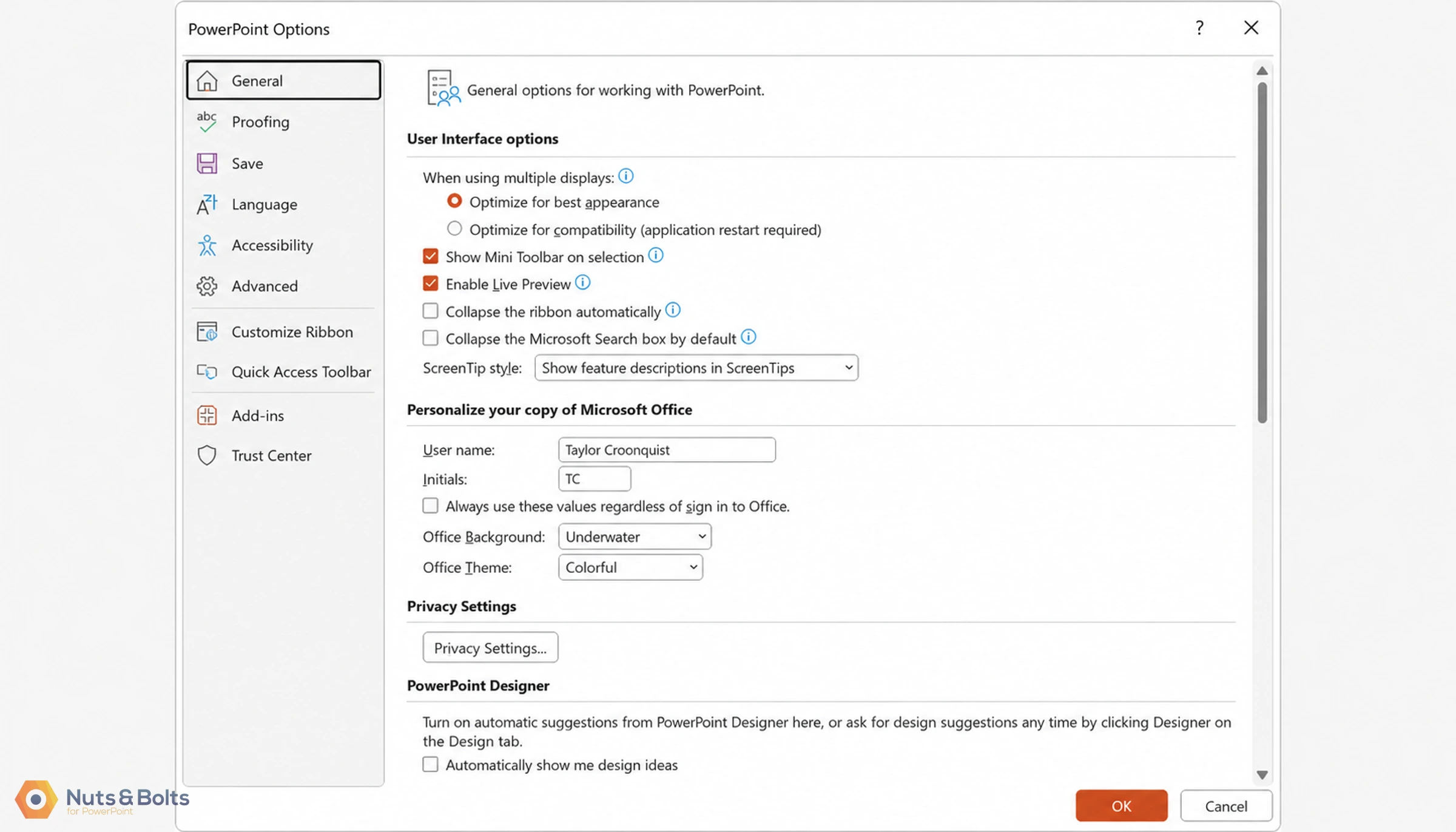1456x832 pixels.
Task: Click the Proofing abc checkmark icon
Action: pyautogui.click(x=207, y=121)
